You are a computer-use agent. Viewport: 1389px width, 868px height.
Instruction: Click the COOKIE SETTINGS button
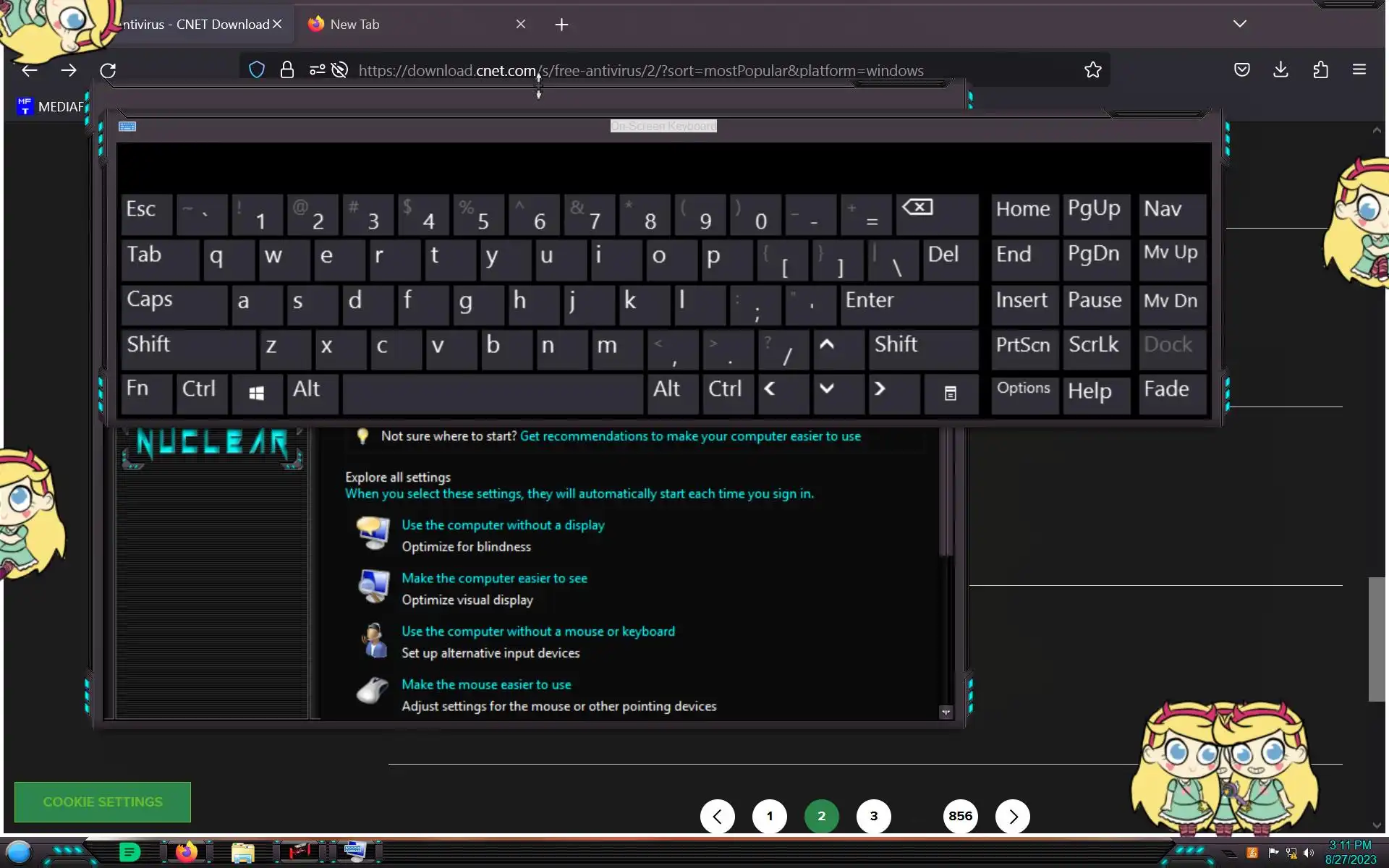click(103, 801)
